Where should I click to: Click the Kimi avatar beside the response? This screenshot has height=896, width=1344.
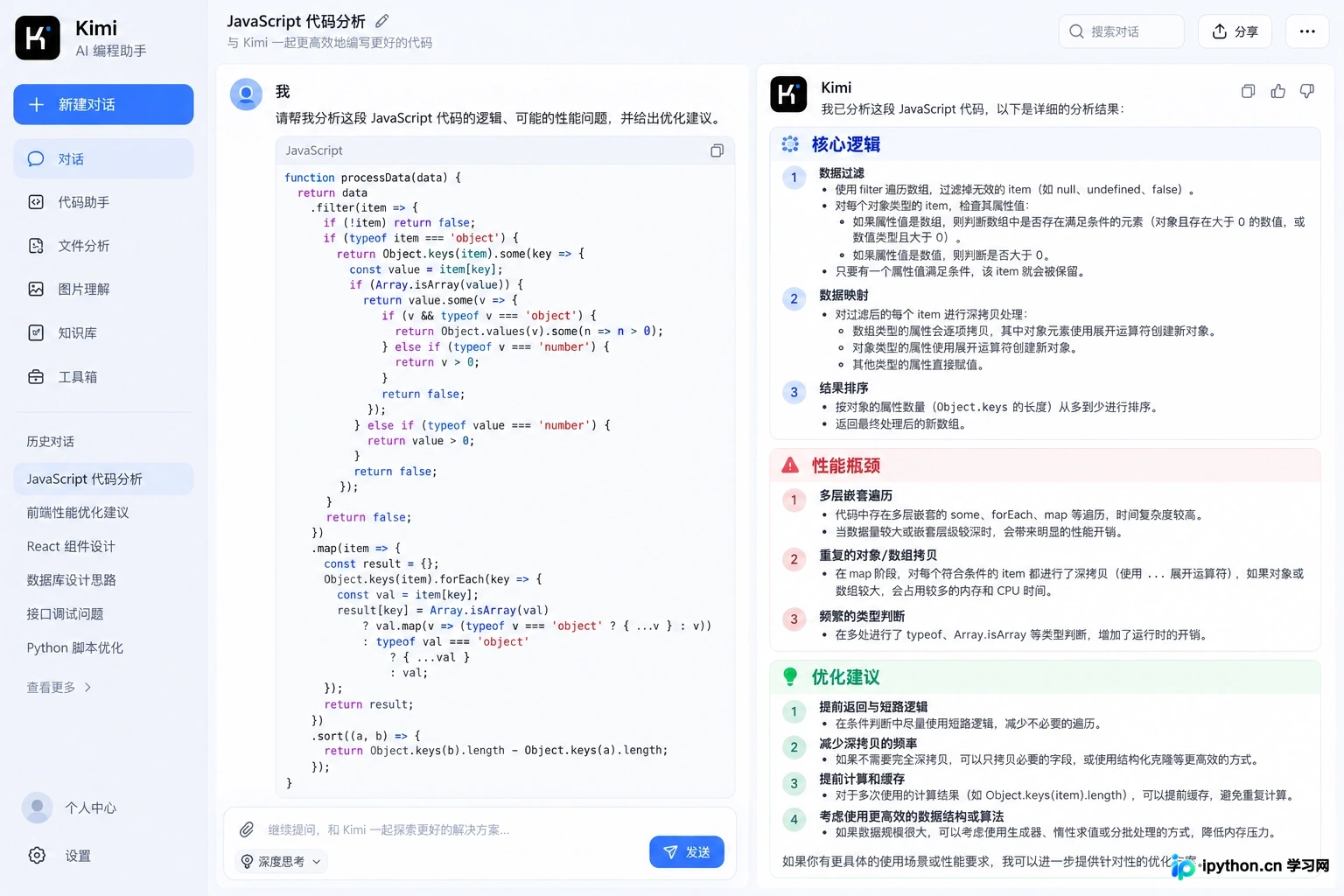pos(788,94)
